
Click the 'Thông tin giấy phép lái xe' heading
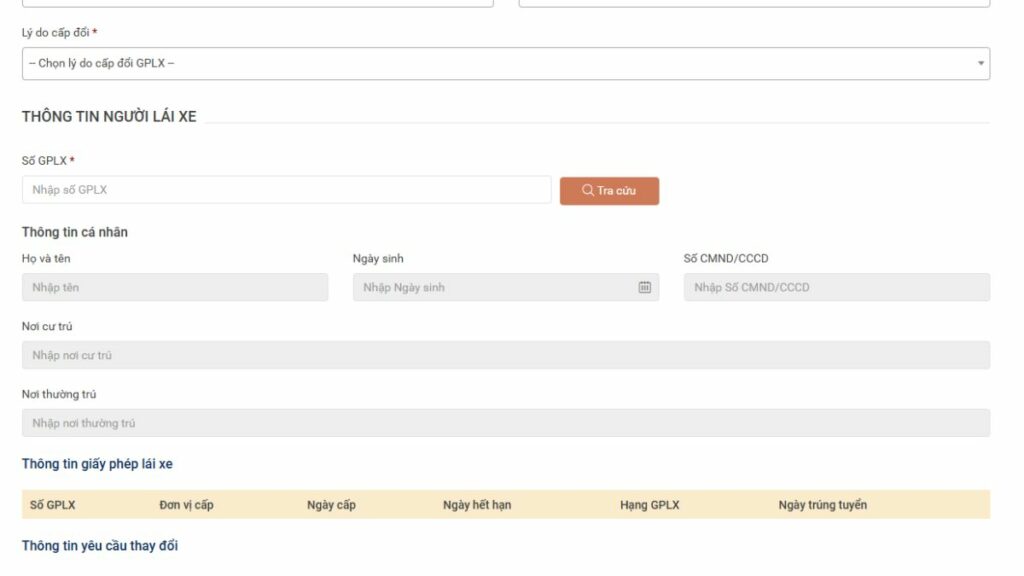pyautogui.click(x=97, y=464)
